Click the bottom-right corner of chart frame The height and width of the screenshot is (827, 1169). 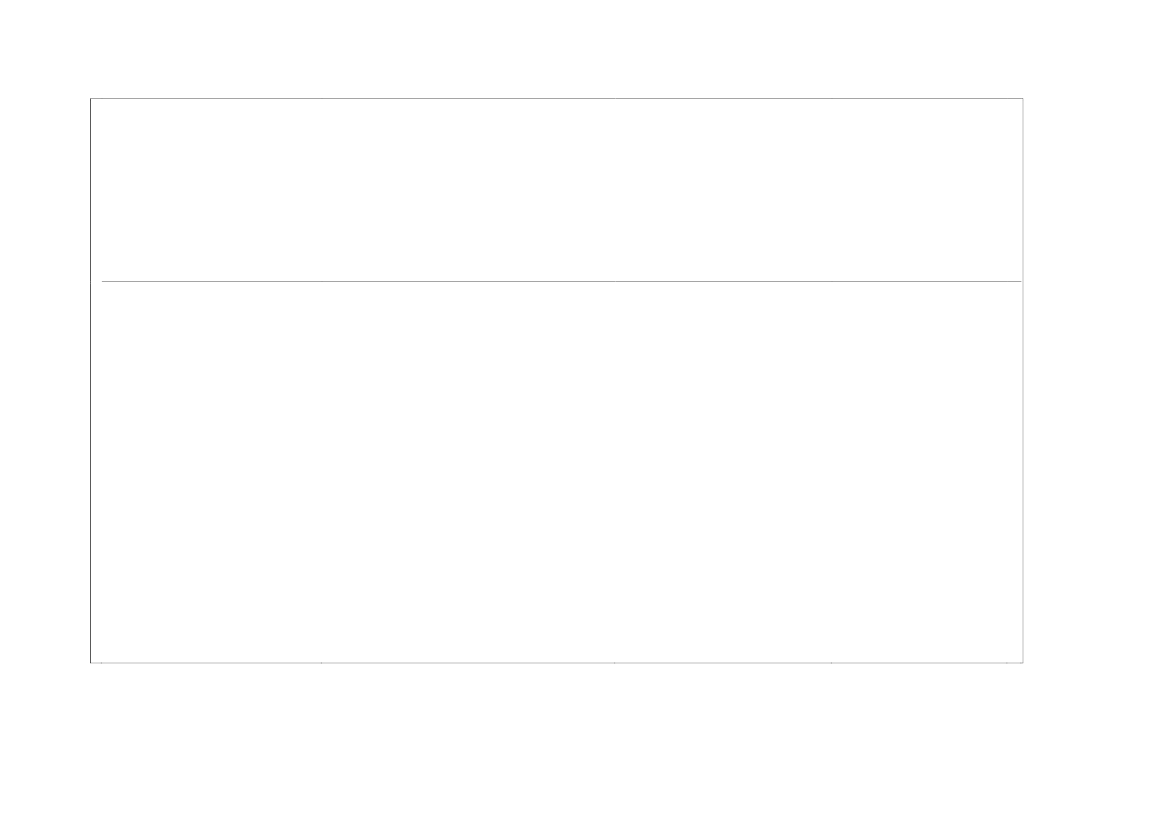(x=1023, y=662)
